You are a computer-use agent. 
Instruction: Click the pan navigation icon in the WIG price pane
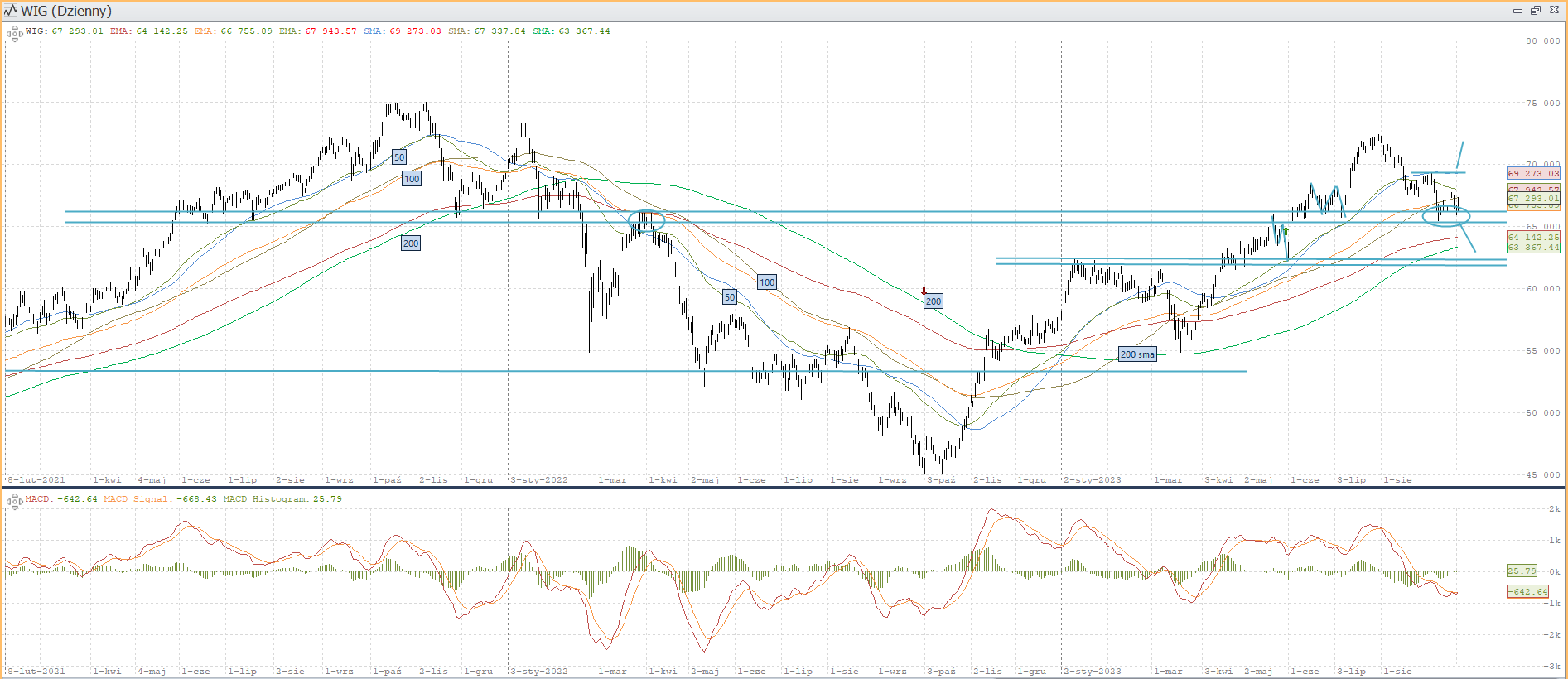tap(14, 34)
